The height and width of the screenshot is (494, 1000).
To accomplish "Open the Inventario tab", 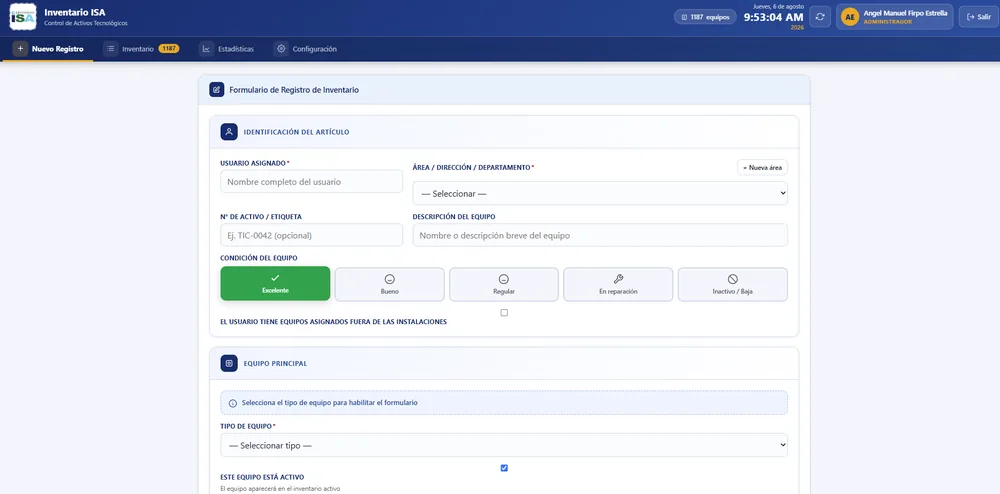I will [141, 49].
